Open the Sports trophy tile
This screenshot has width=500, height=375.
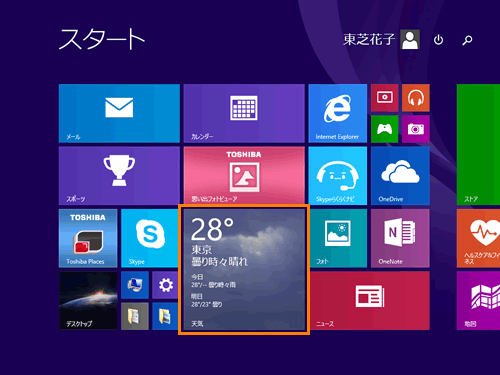[119, 176]
